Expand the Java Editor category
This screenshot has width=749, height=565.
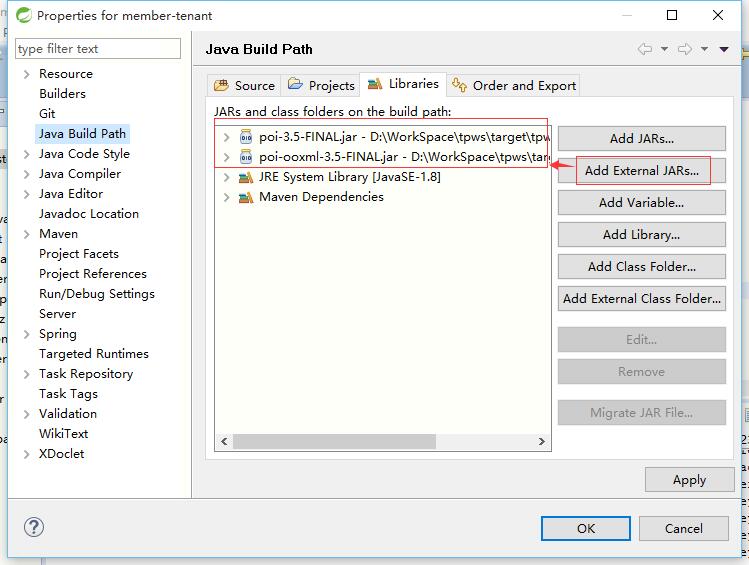coord(27,194)
